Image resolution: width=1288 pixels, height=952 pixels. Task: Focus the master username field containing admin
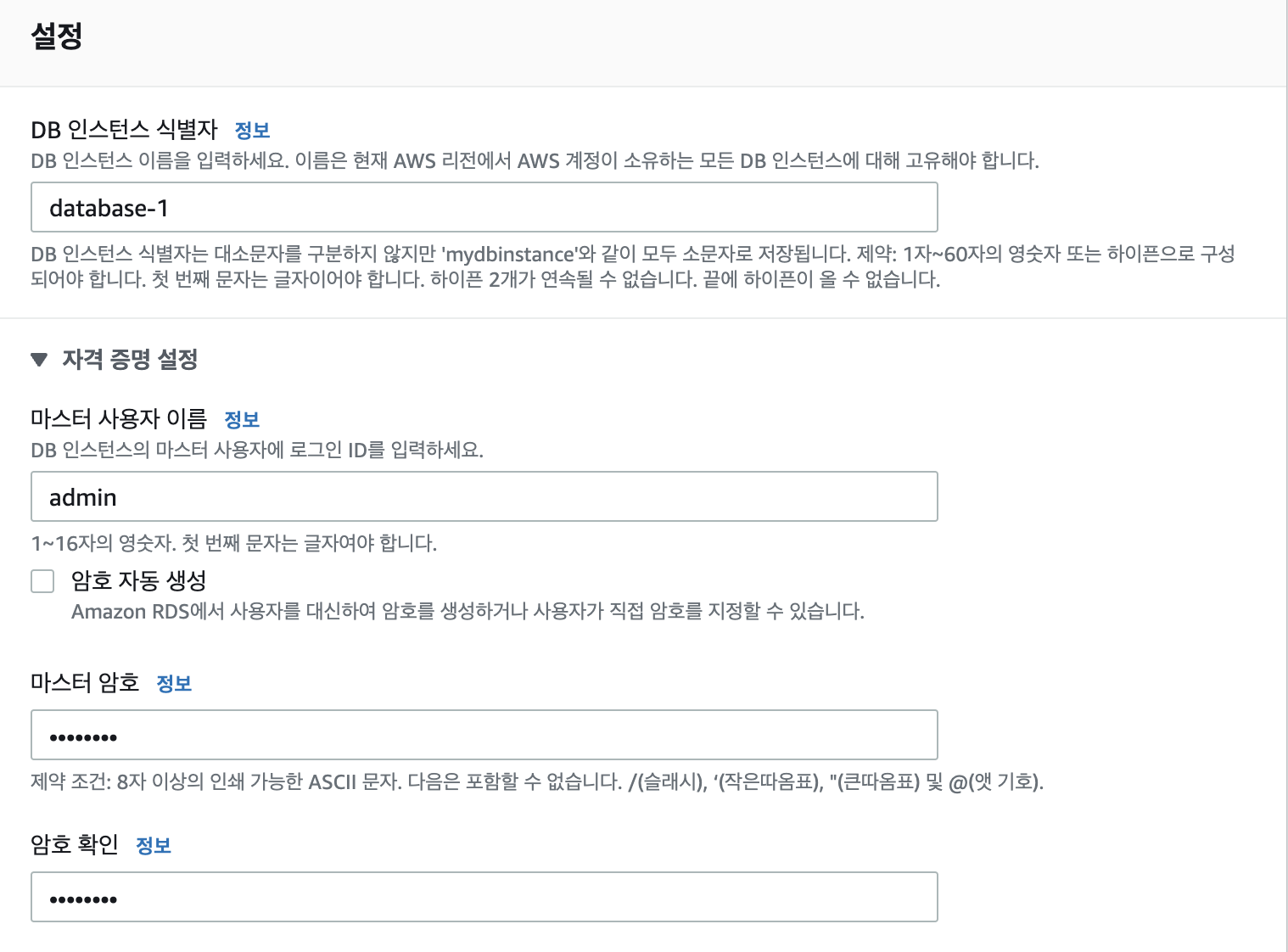pyautogui.click(x=484, y=497)
